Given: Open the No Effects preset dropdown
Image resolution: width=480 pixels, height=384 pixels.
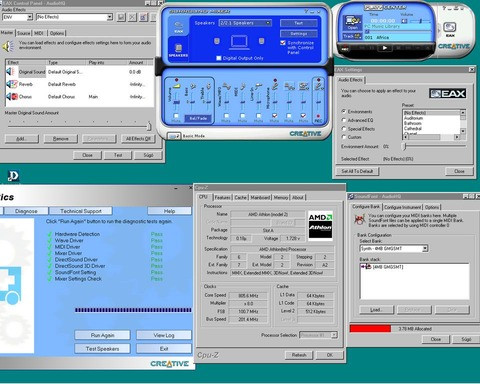Looking at the screenshot, I should pos(75,17).
